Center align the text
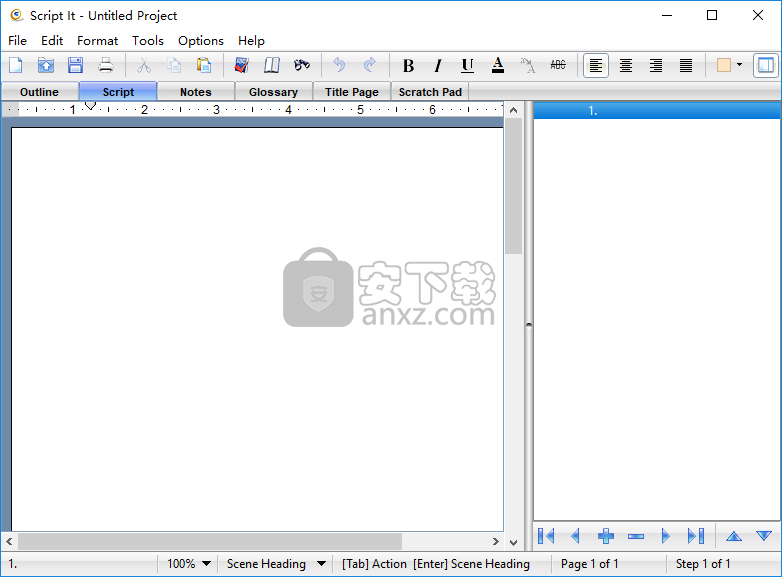This screenshot has width=782, height=577. pyautogui.click(x=626, y=65)
